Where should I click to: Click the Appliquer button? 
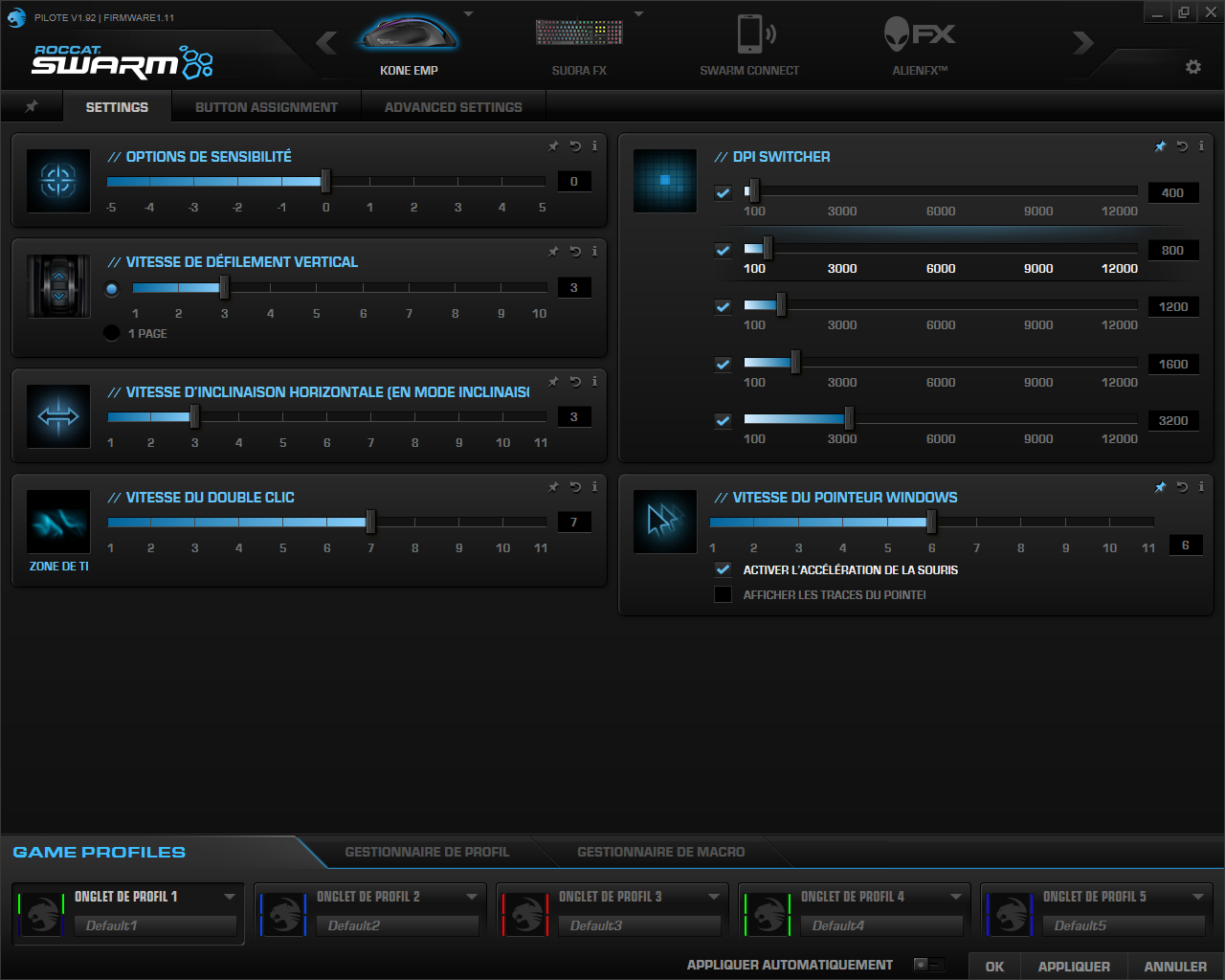1074,966
